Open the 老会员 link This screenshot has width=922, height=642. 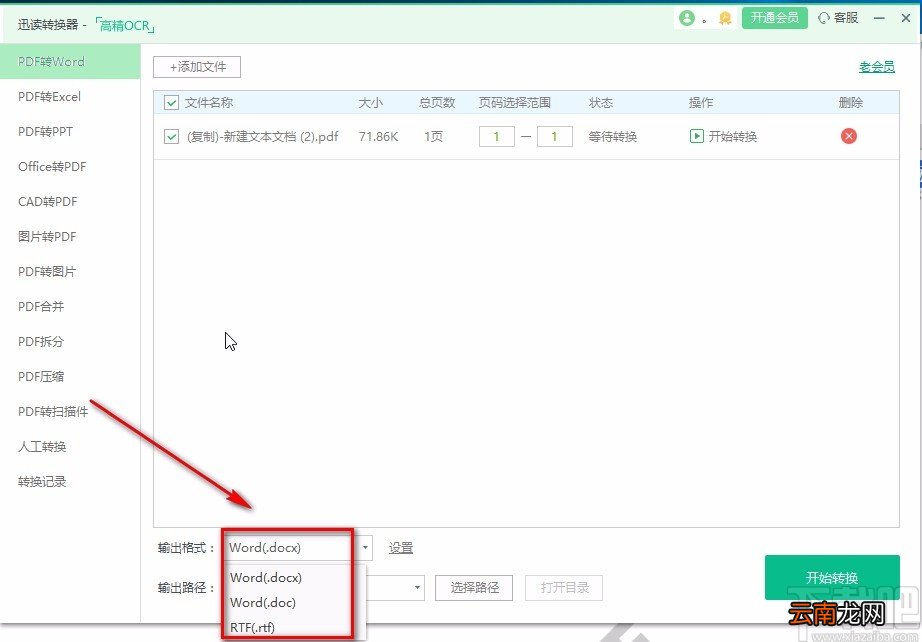pos(877,67)
